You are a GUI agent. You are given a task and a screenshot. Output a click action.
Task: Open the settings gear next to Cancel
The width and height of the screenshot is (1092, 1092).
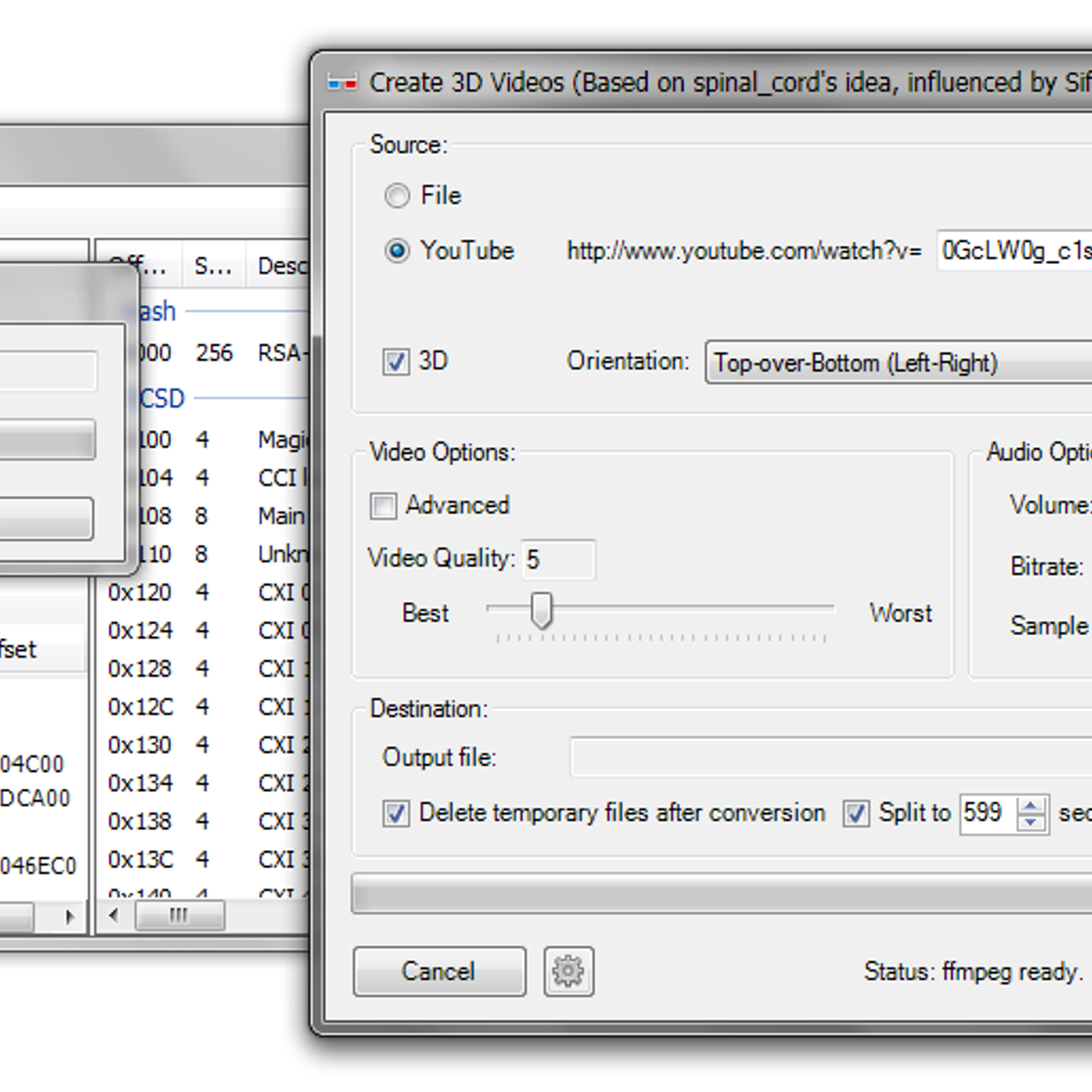[568, 971]
